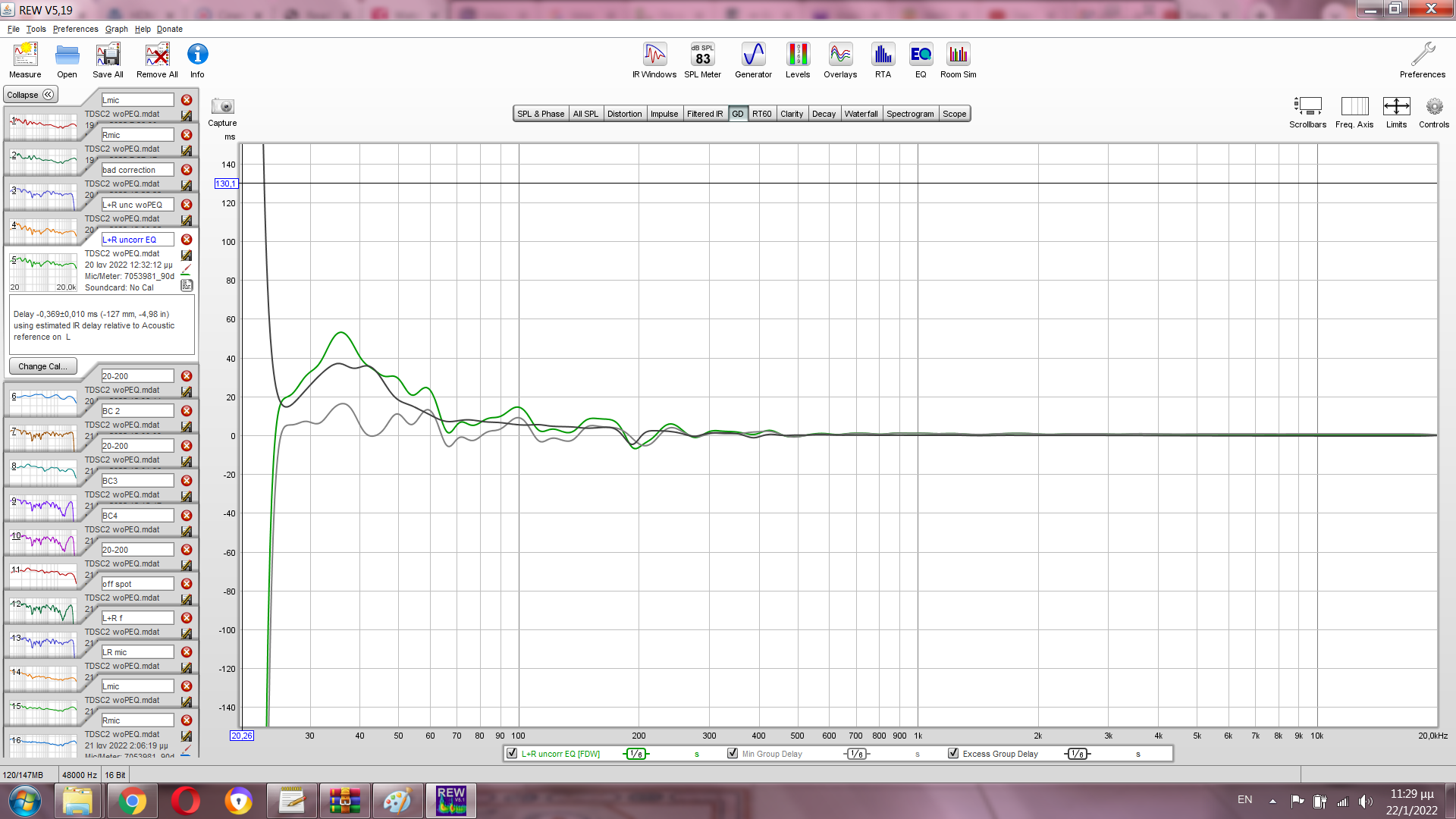Open smoothing selector for Min Group Delay

point(857,754)
